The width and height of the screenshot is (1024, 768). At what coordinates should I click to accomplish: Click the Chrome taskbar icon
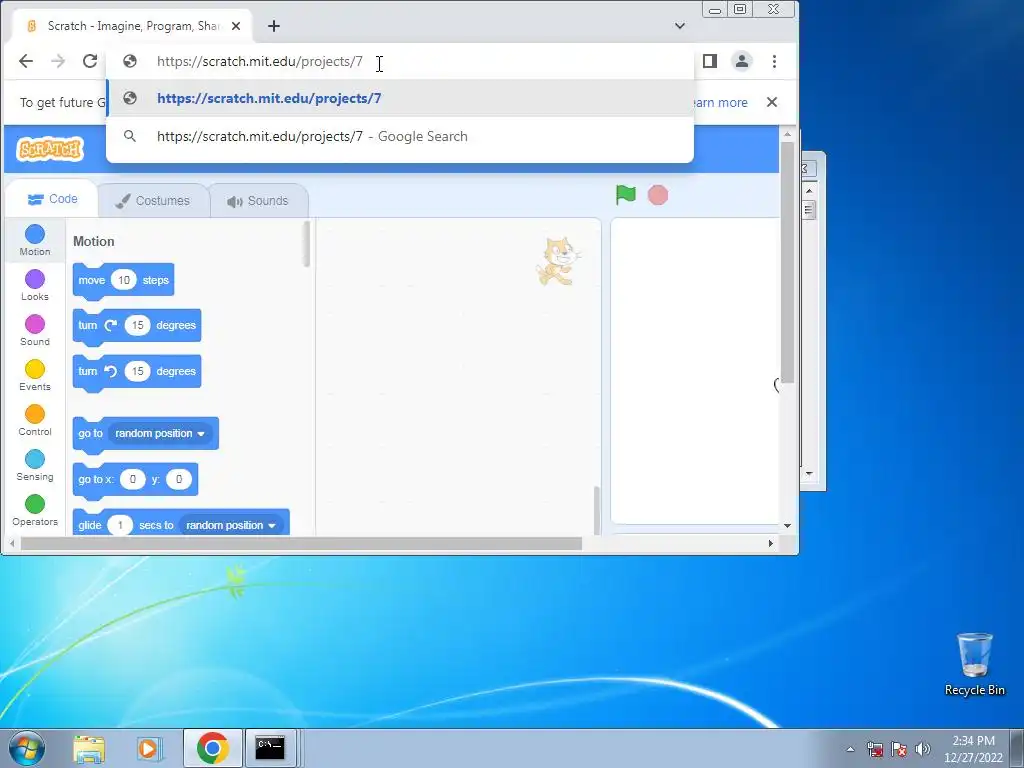[212, 748]
